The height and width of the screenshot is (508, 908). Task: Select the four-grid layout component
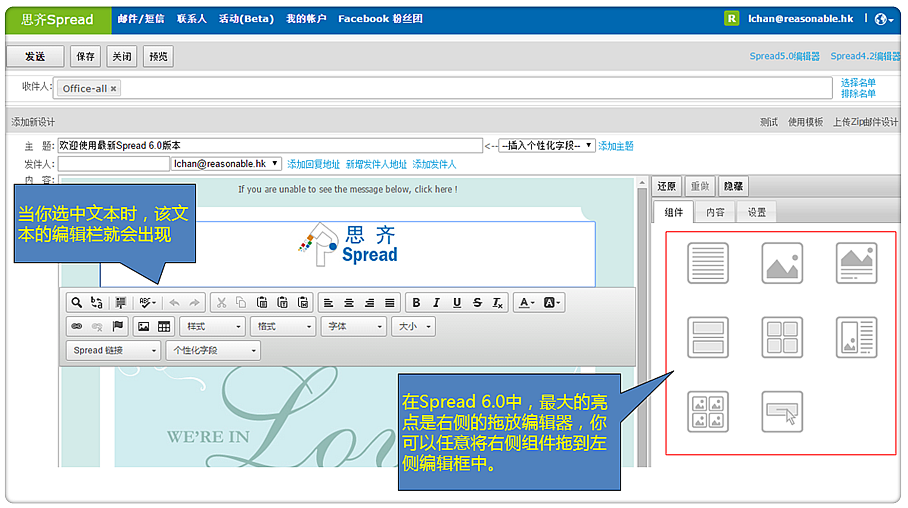coord(782,337)
